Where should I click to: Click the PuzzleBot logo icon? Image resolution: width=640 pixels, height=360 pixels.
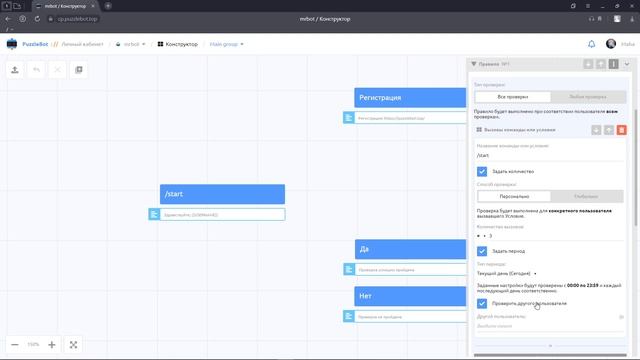click(12, 44)
